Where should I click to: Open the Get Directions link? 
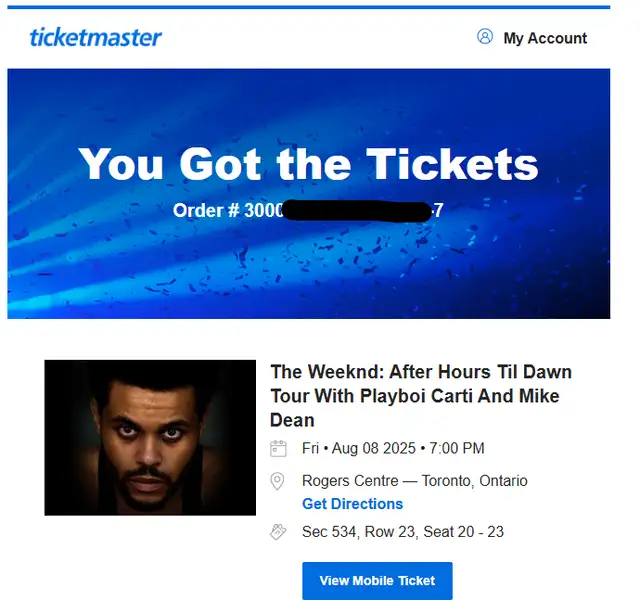352,504
